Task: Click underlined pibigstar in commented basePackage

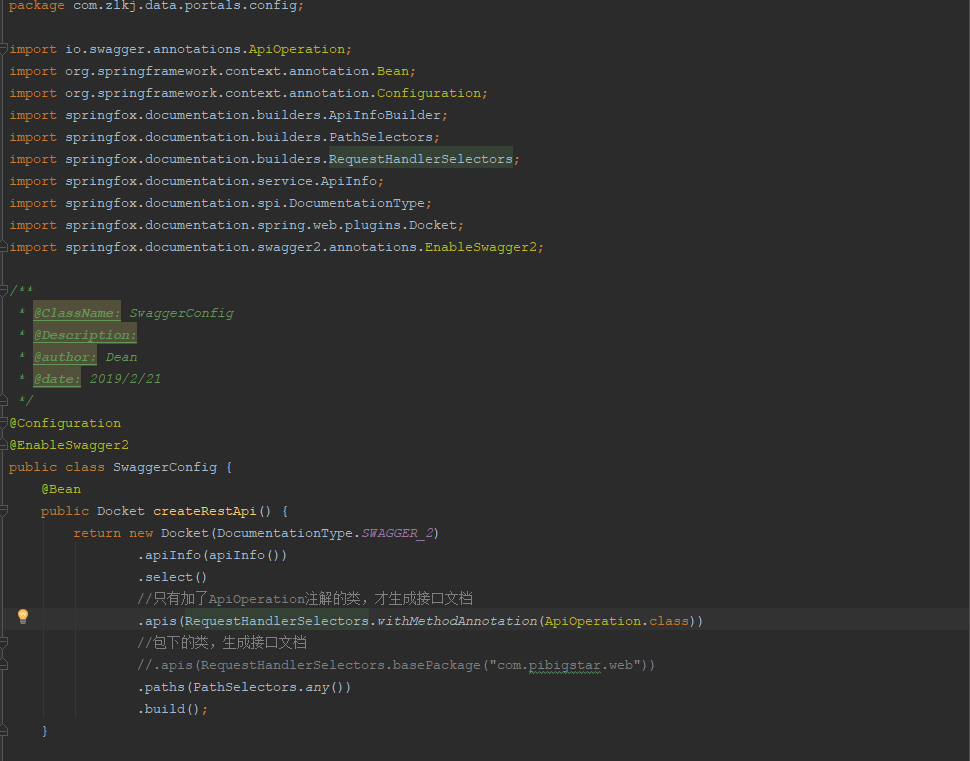Action: point(565,665)
